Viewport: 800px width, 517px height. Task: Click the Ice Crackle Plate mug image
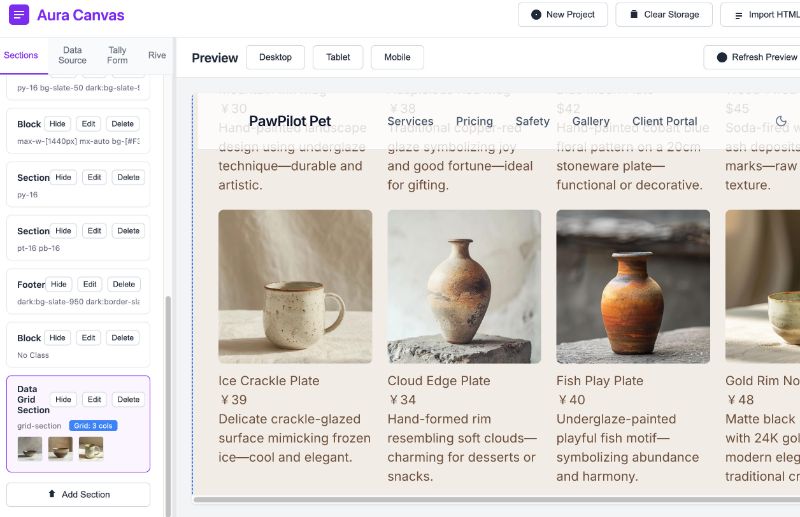coord(295,287)
